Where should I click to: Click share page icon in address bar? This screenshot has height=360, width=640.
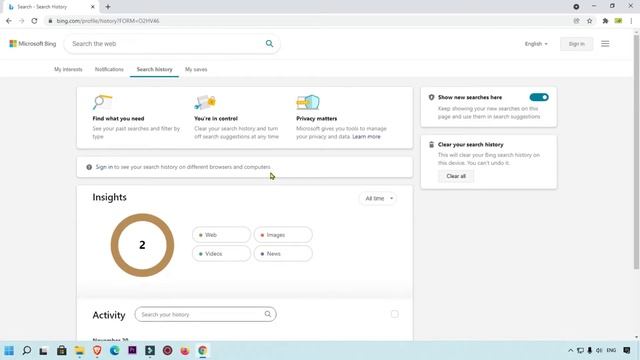(x=576, y=21)
